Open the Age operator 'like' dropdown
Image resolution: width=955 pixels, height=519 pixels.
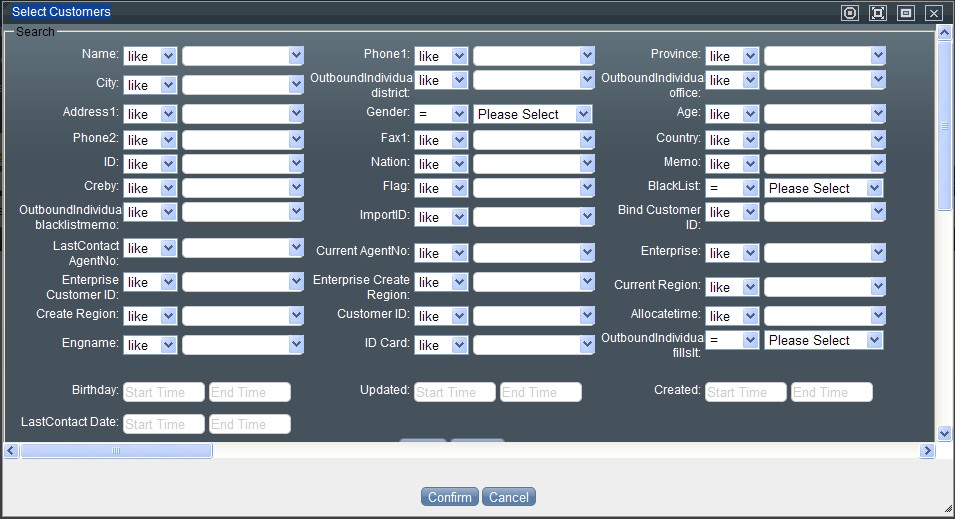731,114
